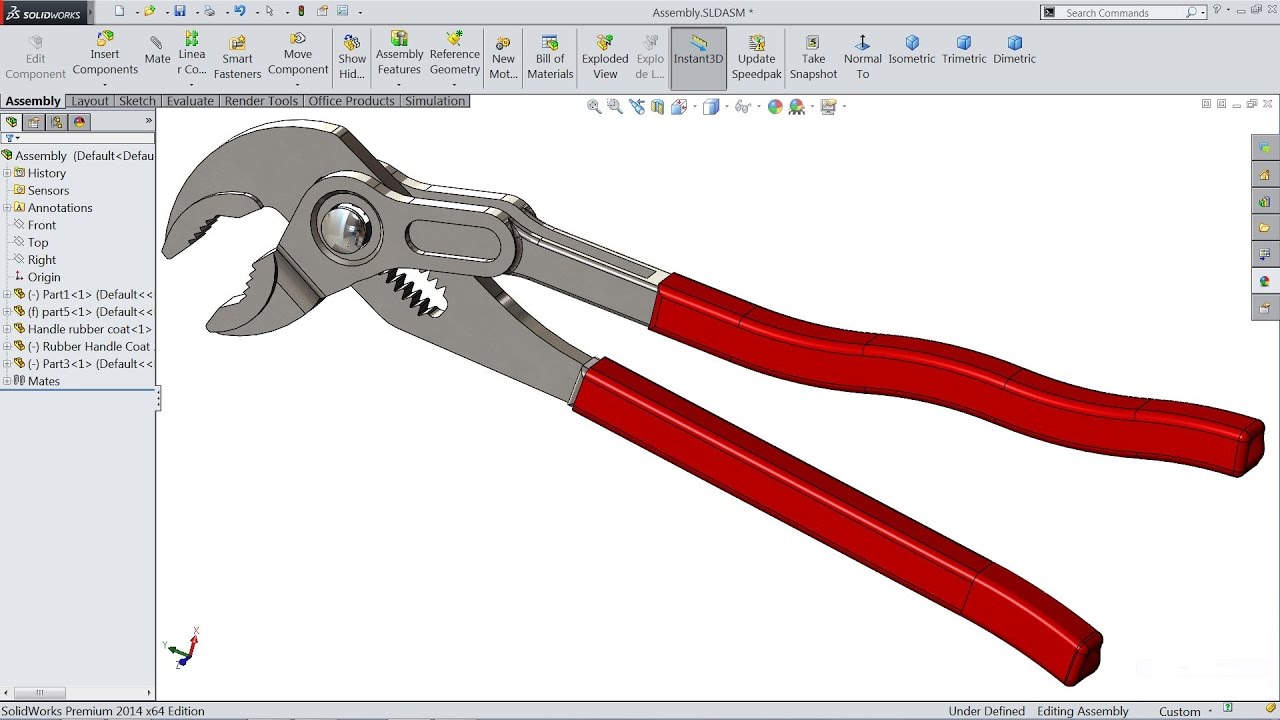The image size is (1280, 720).
Task: Select Trimetric view orientation
Action: point(964,50)
